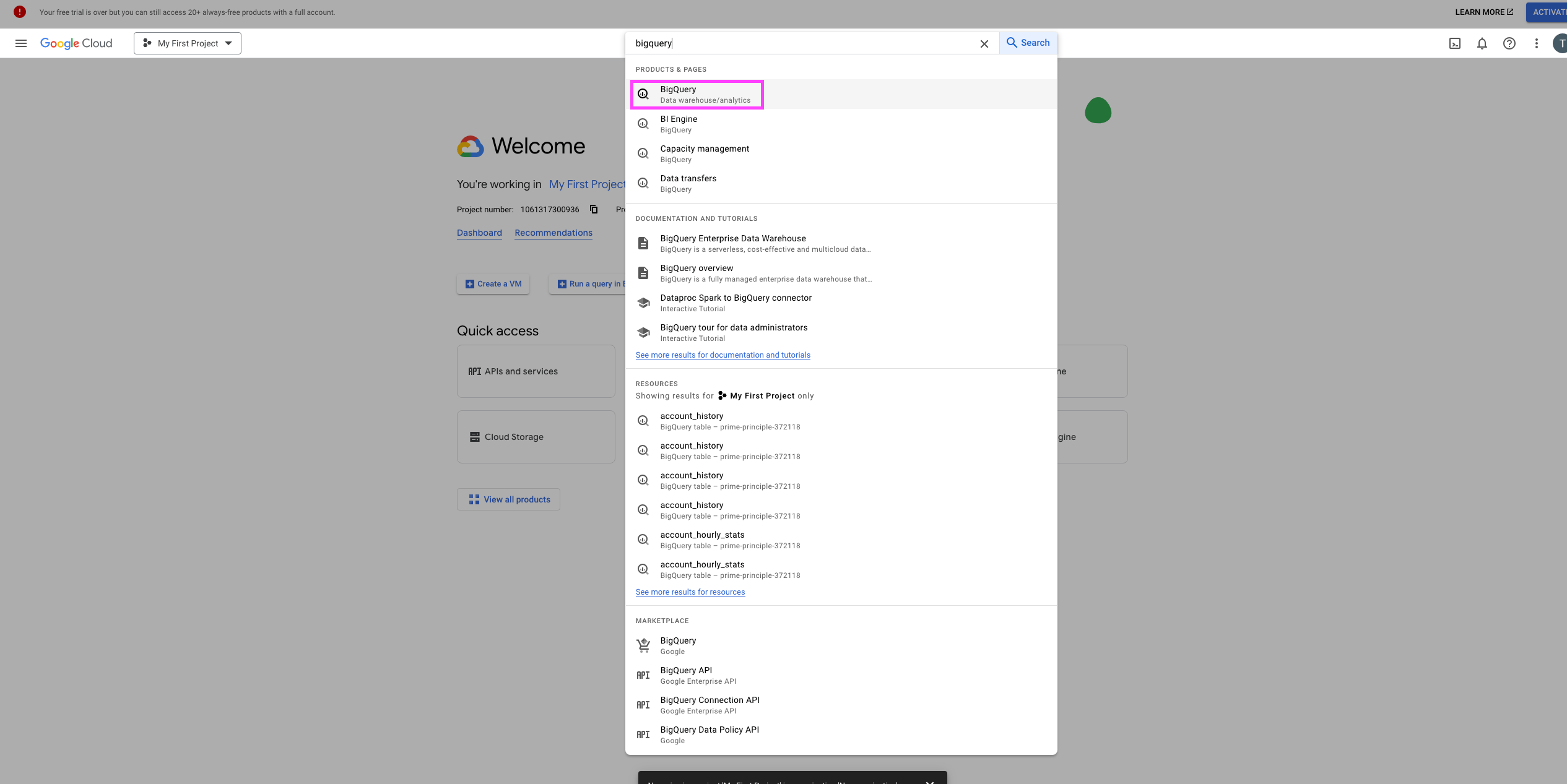Open BigQuery Enterprise Data Warehouse documentation

click(x=841, y=243)
